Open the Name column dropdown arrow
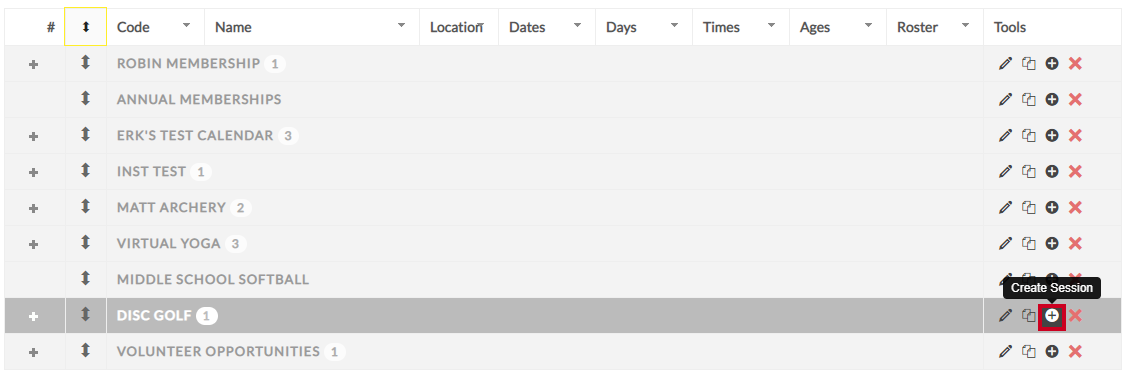1125x370 pixels. (402, 25)
